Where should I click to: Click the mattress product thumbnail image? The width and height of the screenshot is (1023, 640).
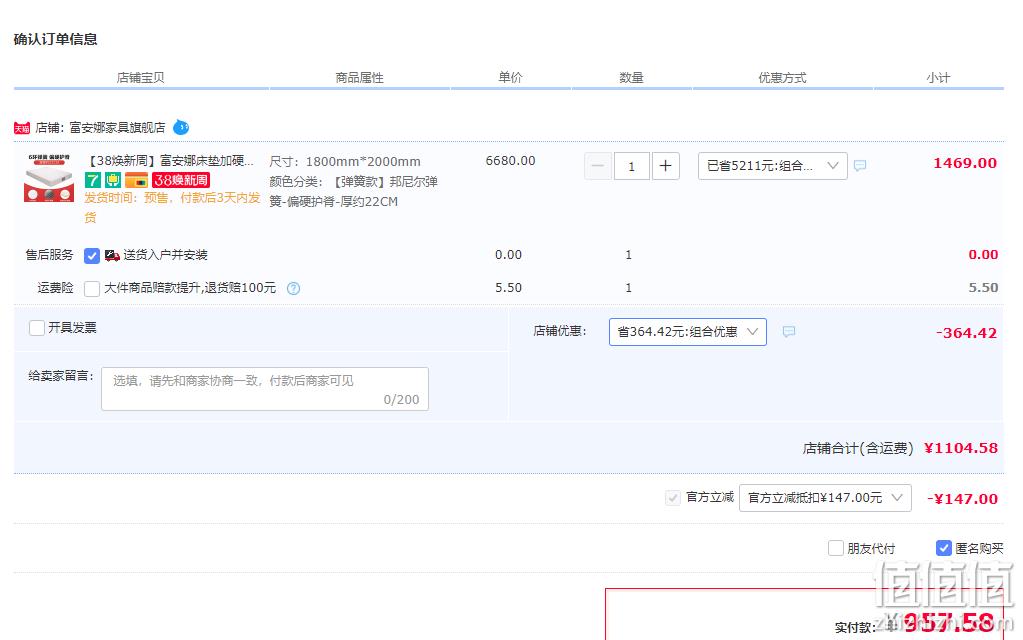point(49,178)
